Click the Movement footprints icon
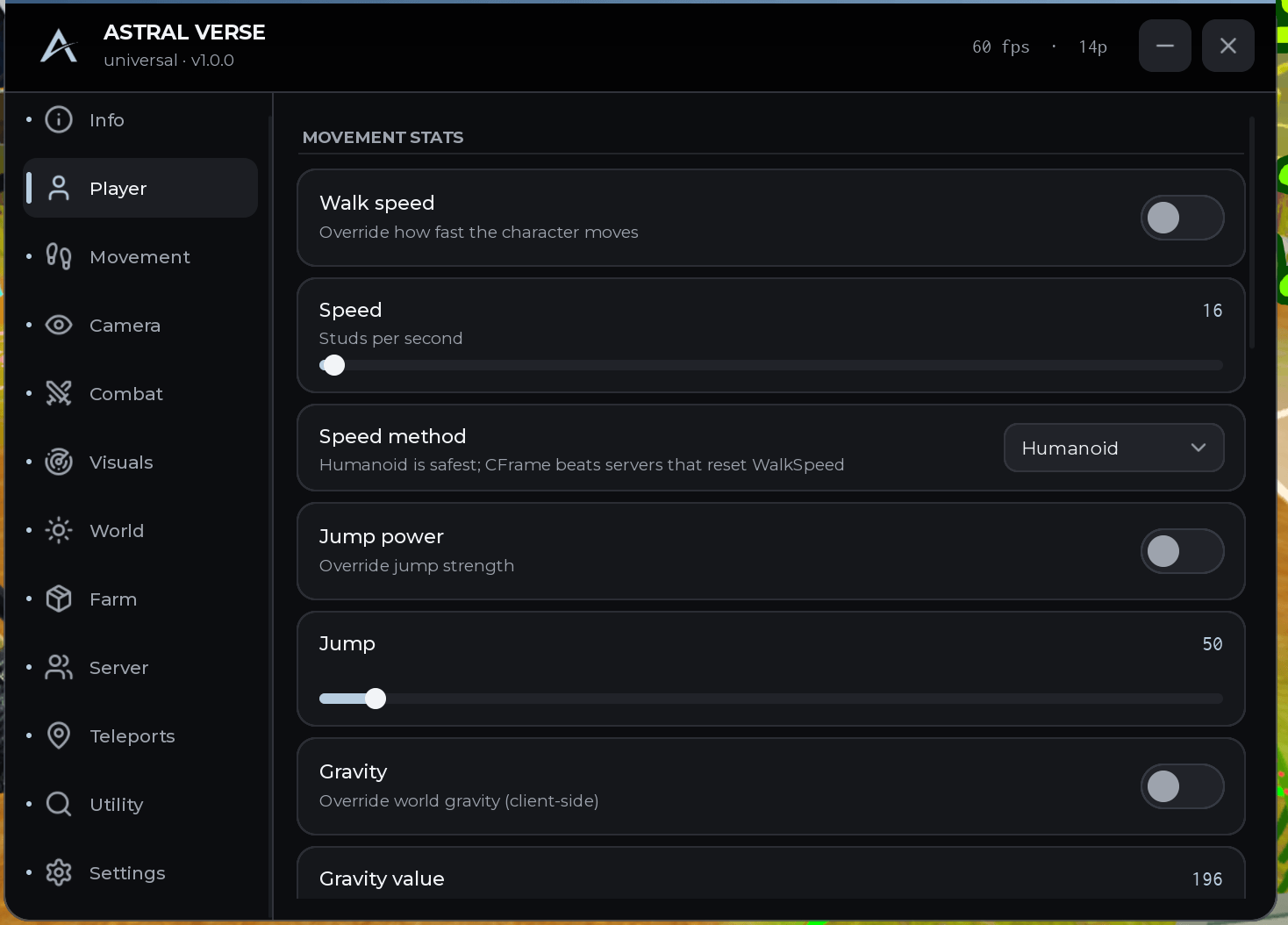The width and height of the screenshot is (1288, 925). click(x=59, y=256)
